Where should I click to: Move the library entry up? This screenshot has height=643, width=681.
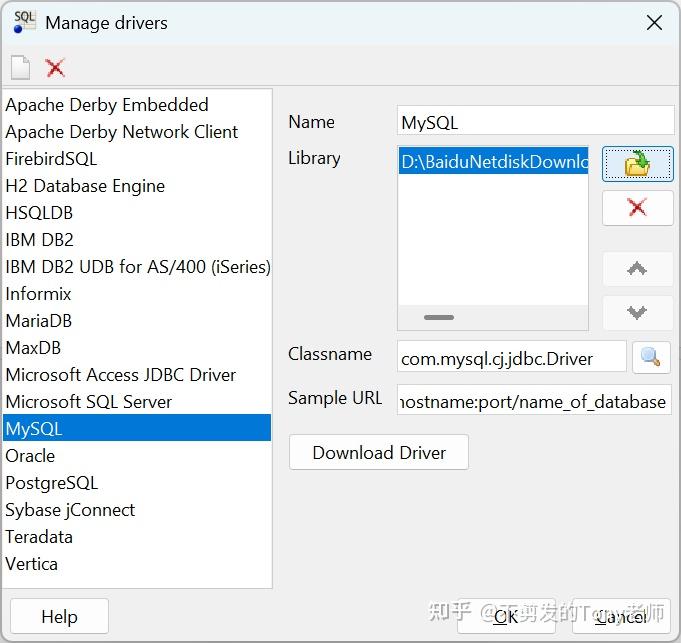point(637,269)
